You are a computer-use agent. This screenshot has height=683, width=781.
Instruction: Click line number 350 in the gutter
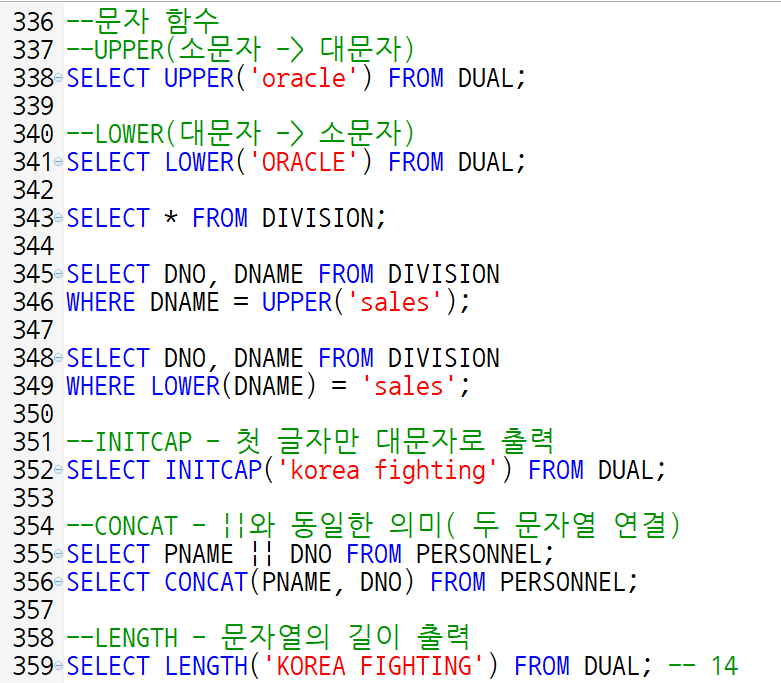[33, 414]
